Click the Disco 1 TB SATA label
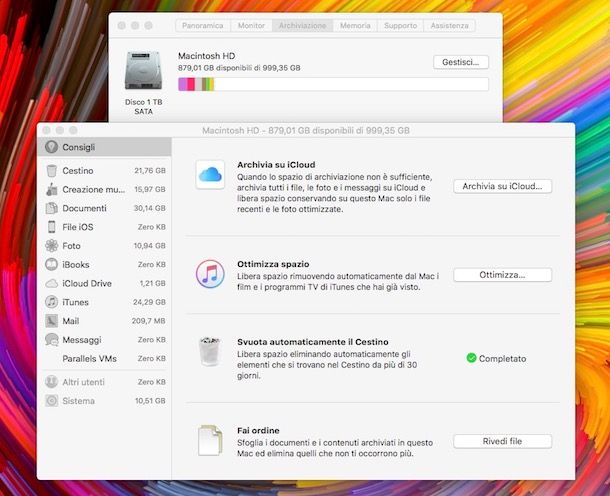 (x=144, y=107)
